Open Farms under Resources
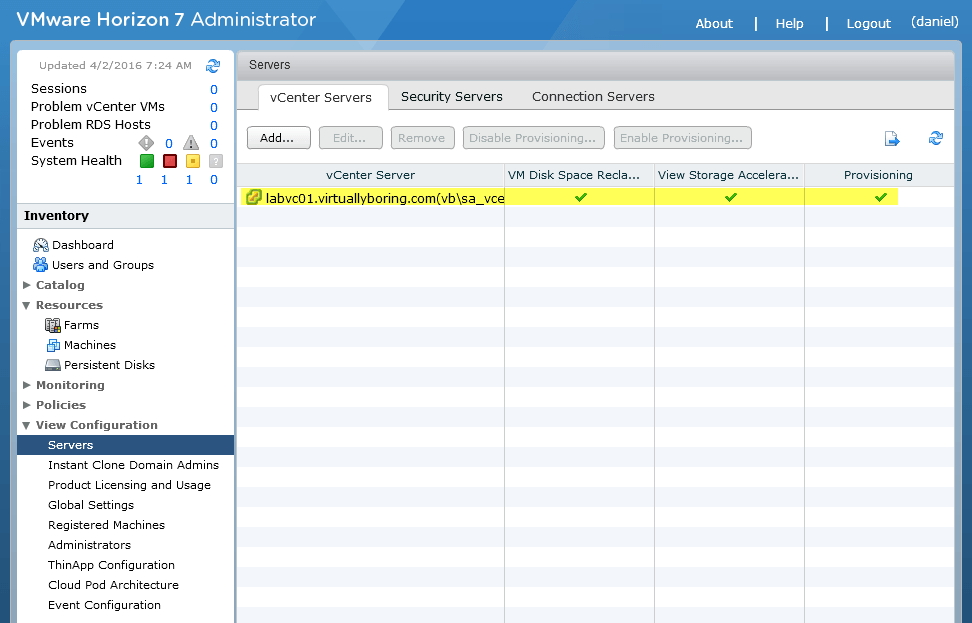 point(81,325)
